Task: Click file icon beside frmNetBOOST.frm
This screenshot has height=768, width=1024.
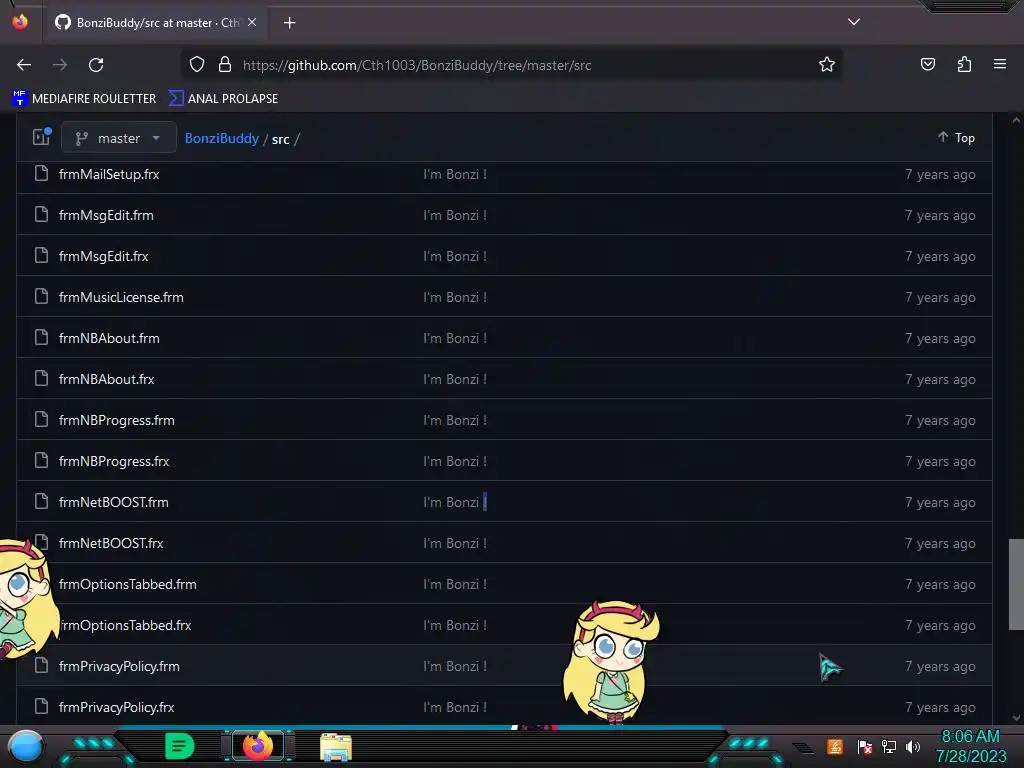Action: [41, 502]
